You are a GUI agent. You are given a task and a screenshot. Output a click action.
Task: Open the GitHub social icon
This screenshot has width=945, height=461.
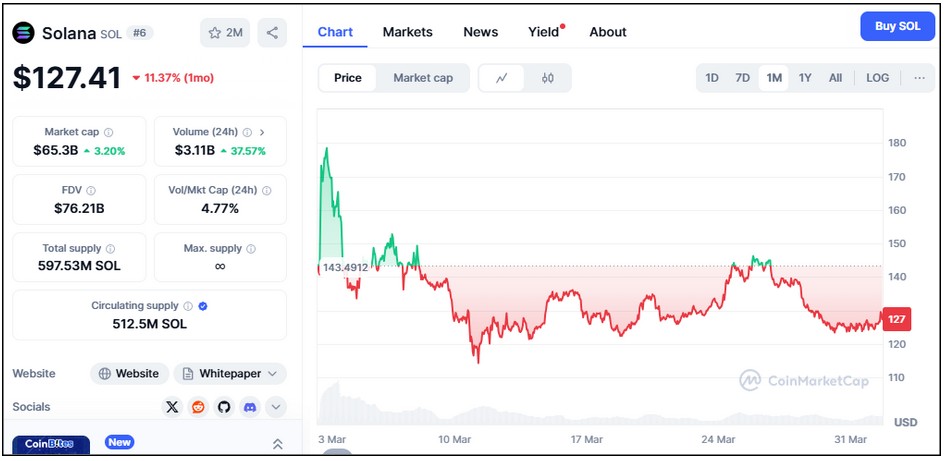(224, 407)
